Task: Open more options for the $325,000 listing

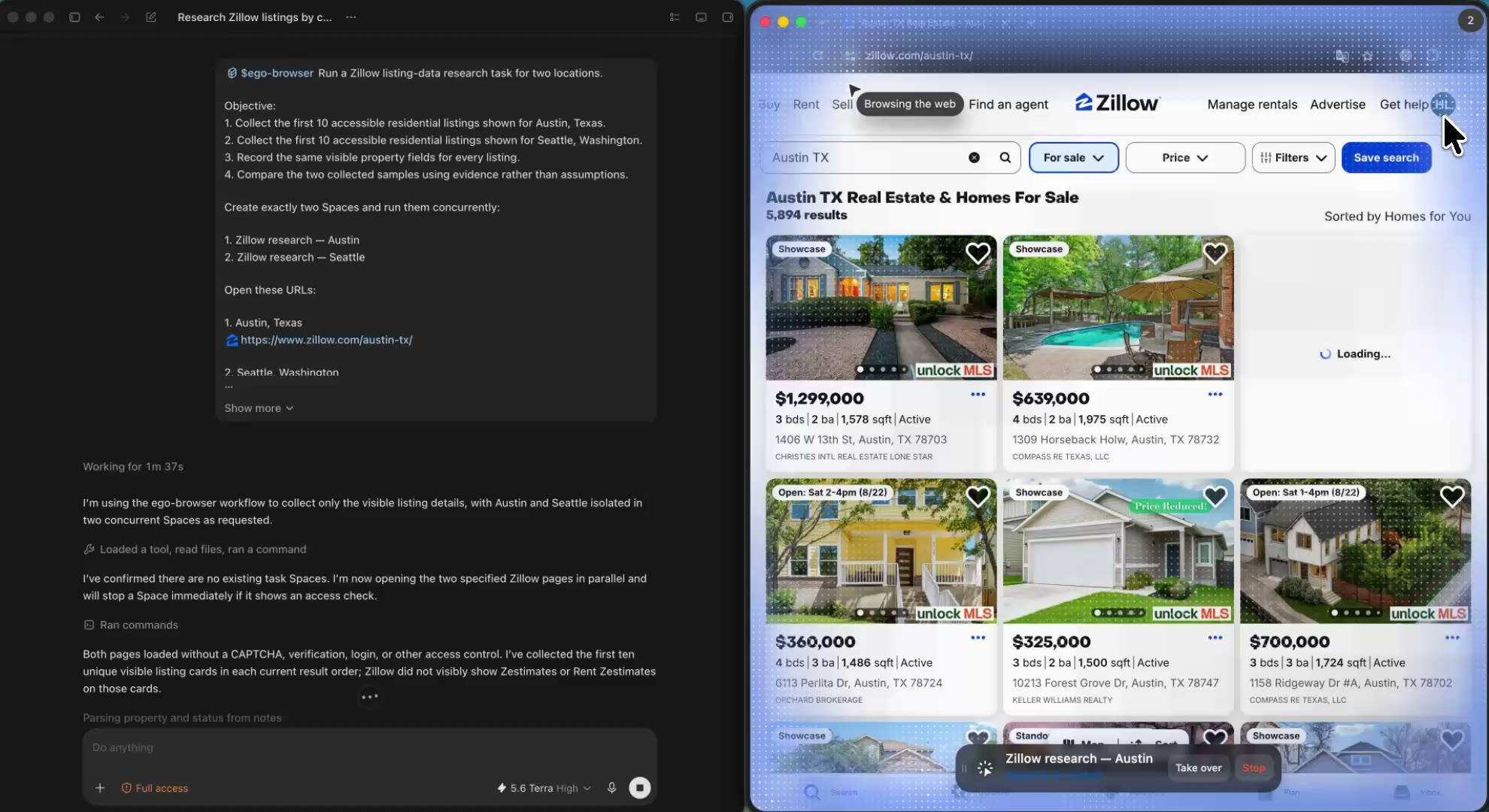Action: (x=1215, y=638)
